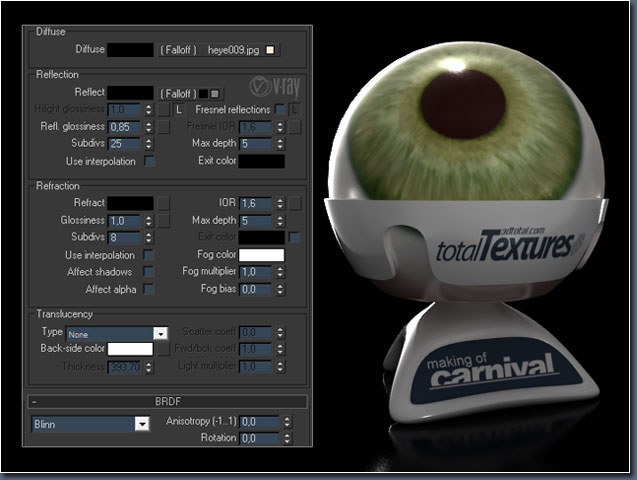Adjust the Refraction IOR spinner
Image resolution: width=637 pixels, height=480 pixels.
(280, 203)
